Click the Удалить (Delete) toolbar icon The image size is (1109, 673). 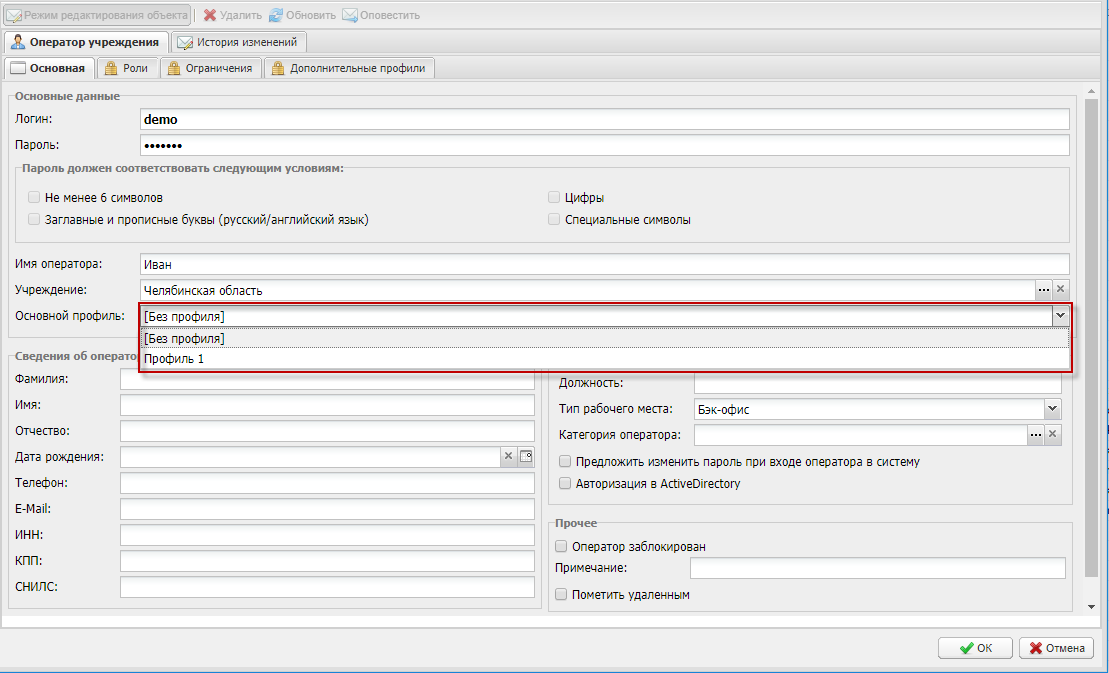point(210,15)
